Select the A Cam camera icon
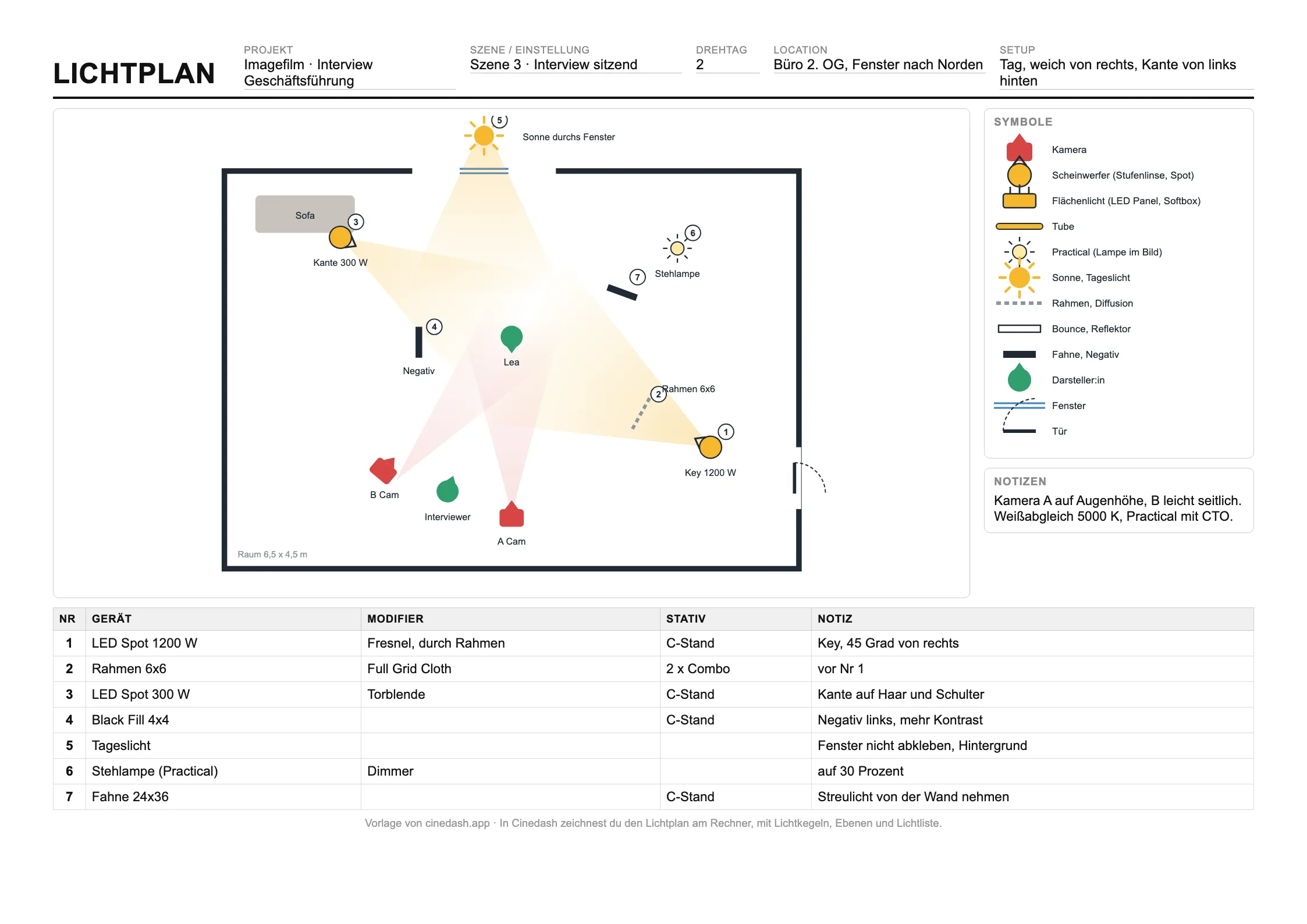 tap(512, 514)
